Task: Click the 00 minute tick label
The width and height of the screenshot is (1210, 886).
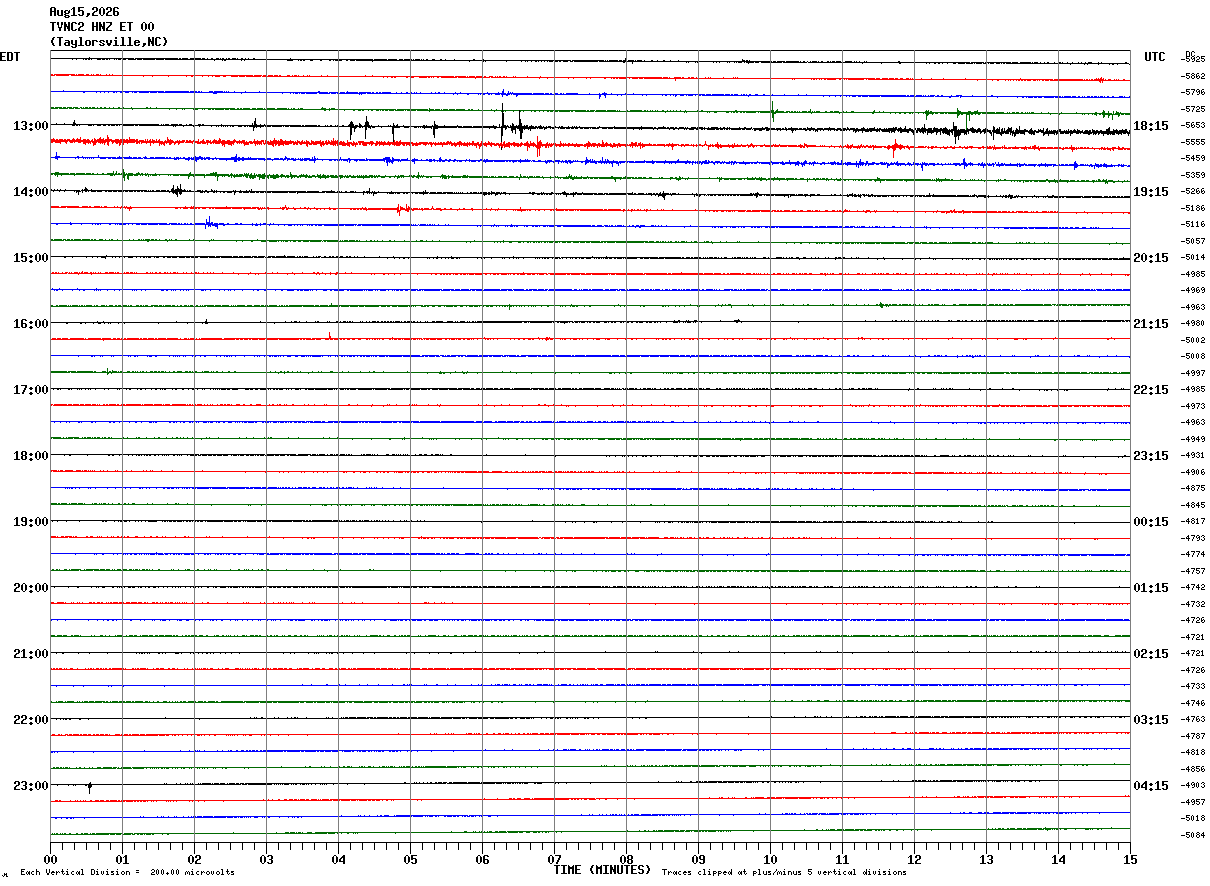Action: click(51, 859)
